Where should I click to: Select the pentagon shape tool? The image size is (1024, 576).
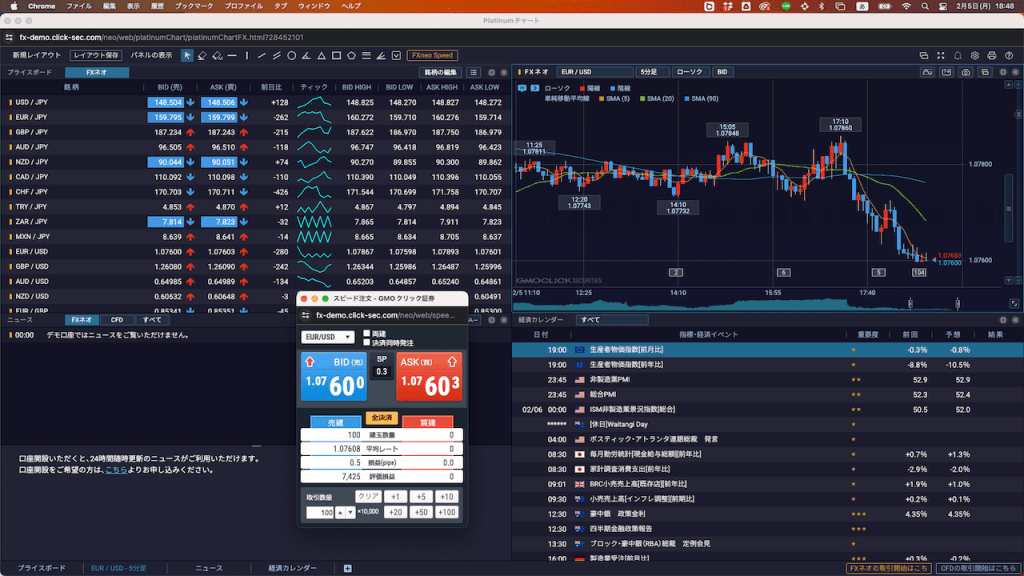tap(351, 56)
